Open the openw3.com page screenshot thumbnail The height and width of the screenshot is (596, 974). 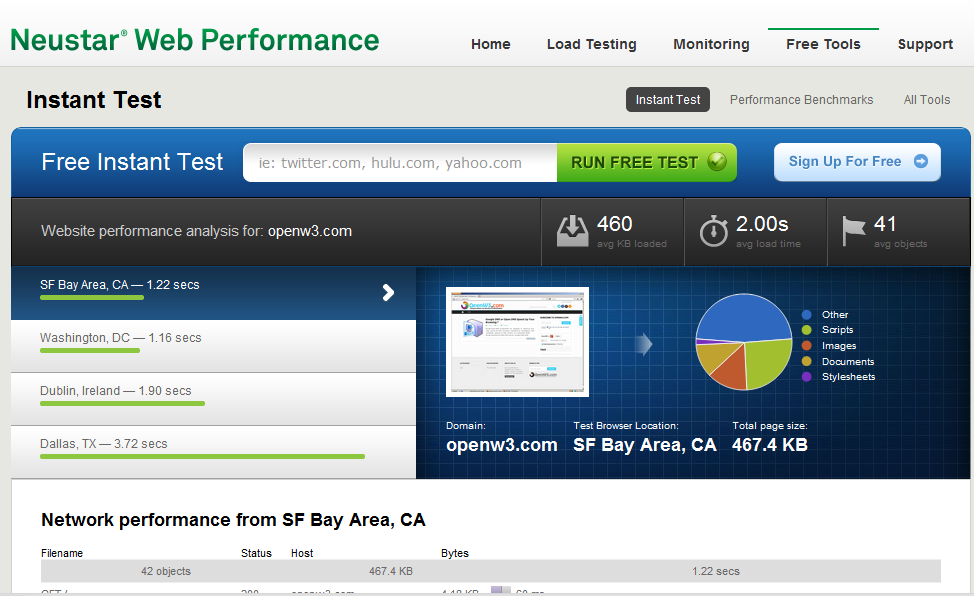click(x=517, y=342)
